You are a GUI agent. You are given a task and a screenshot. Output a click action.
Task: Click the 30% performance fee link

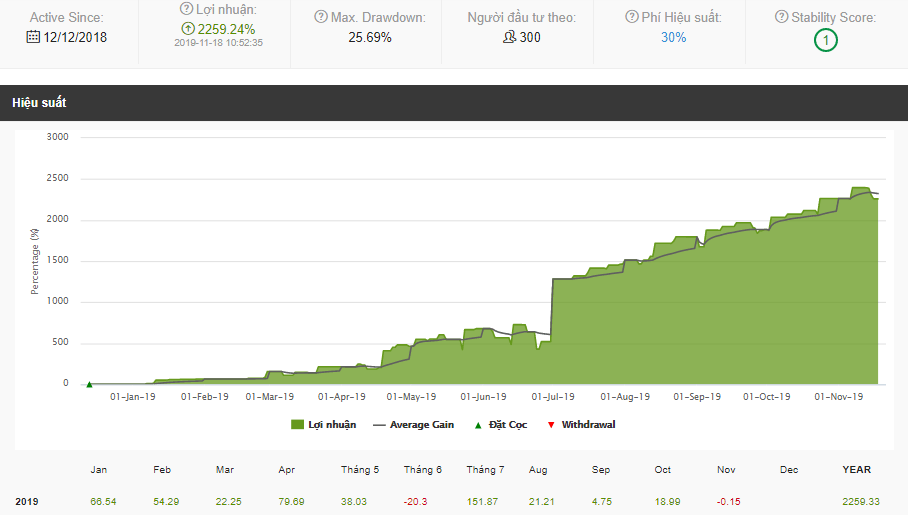(673, 37)
